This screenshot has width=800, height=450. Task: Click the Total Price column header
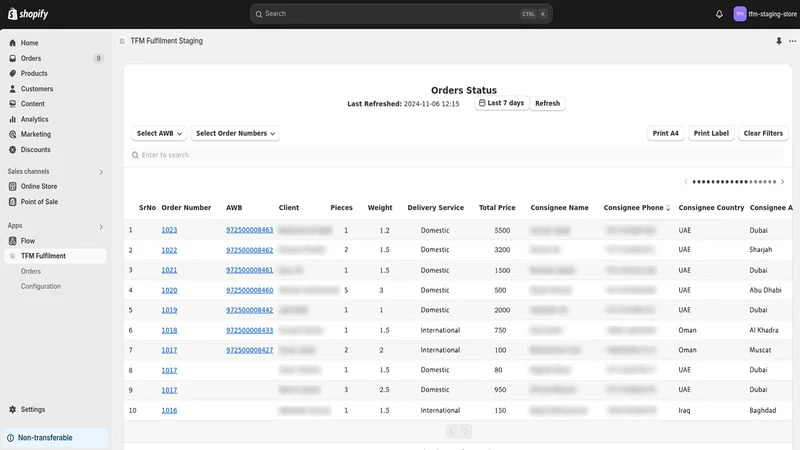[x=497, y=208]
